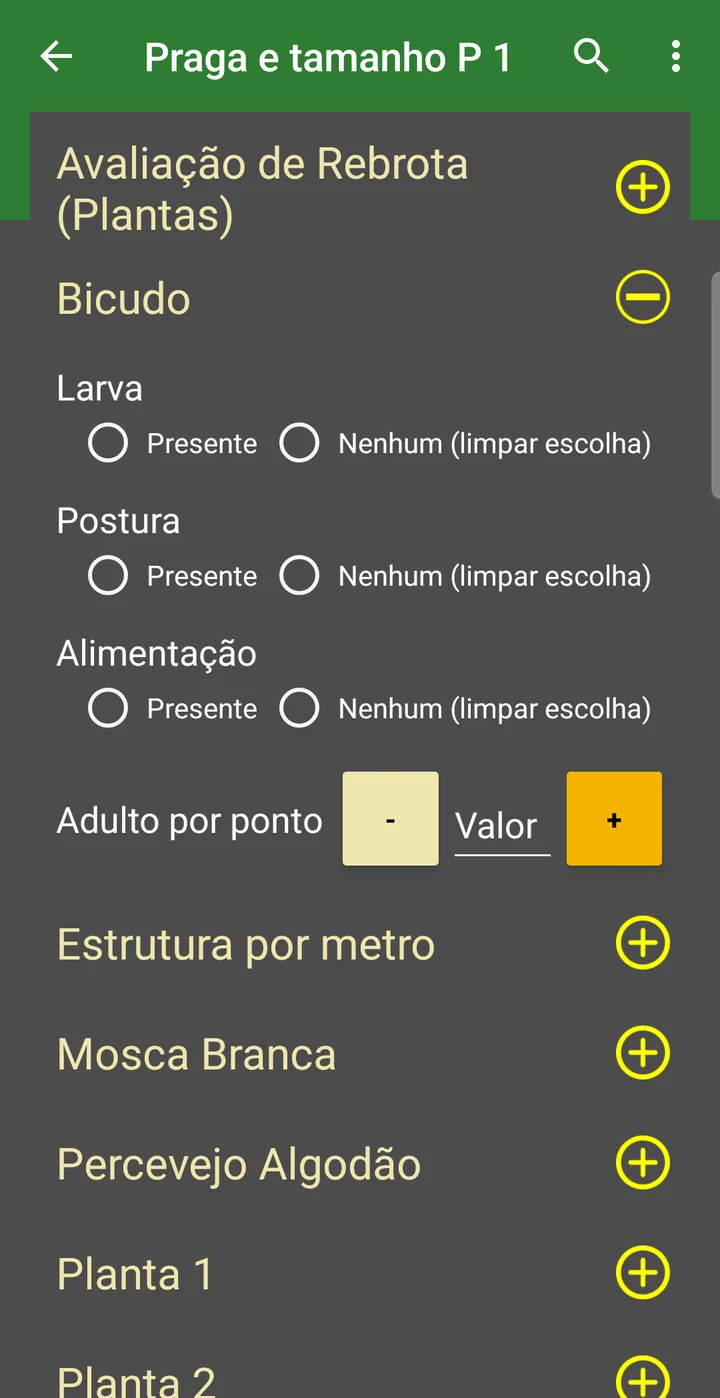Click the vertical scrollbar handle

715,385
